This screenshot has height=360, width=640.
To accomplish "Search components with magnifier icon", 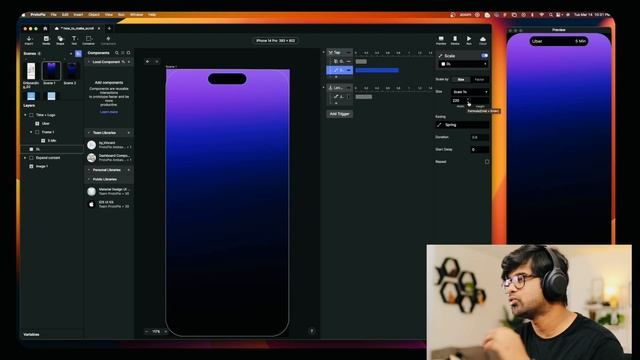I will point(117,53).
